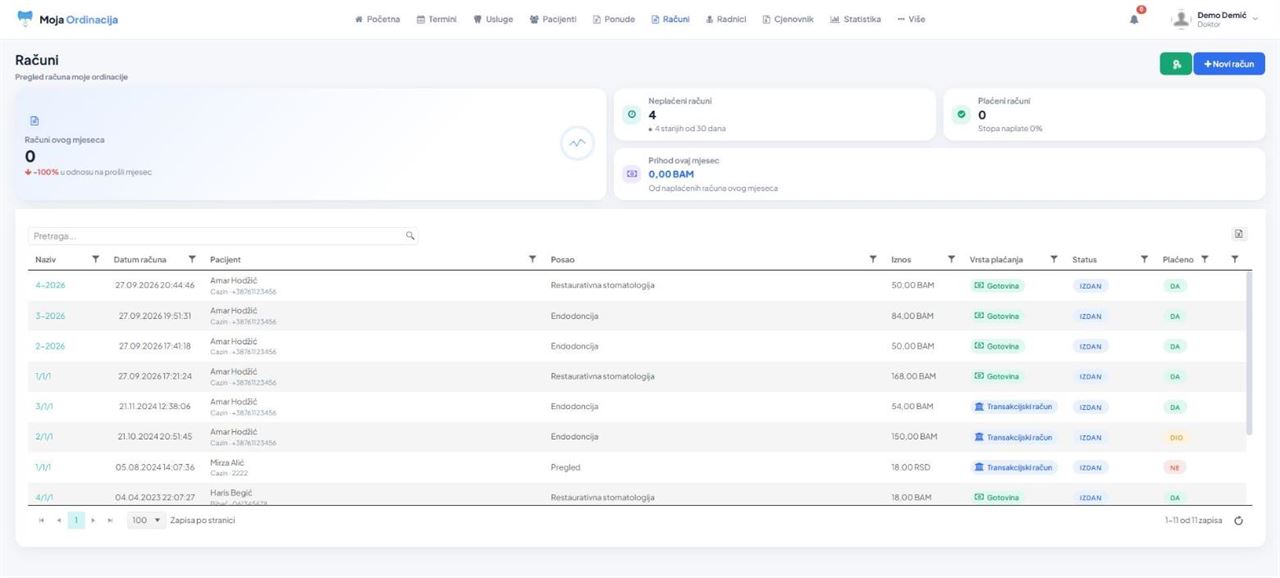1280x578 pixels.
Task: Open invoice 3/1/1
Action: (44, 407)
